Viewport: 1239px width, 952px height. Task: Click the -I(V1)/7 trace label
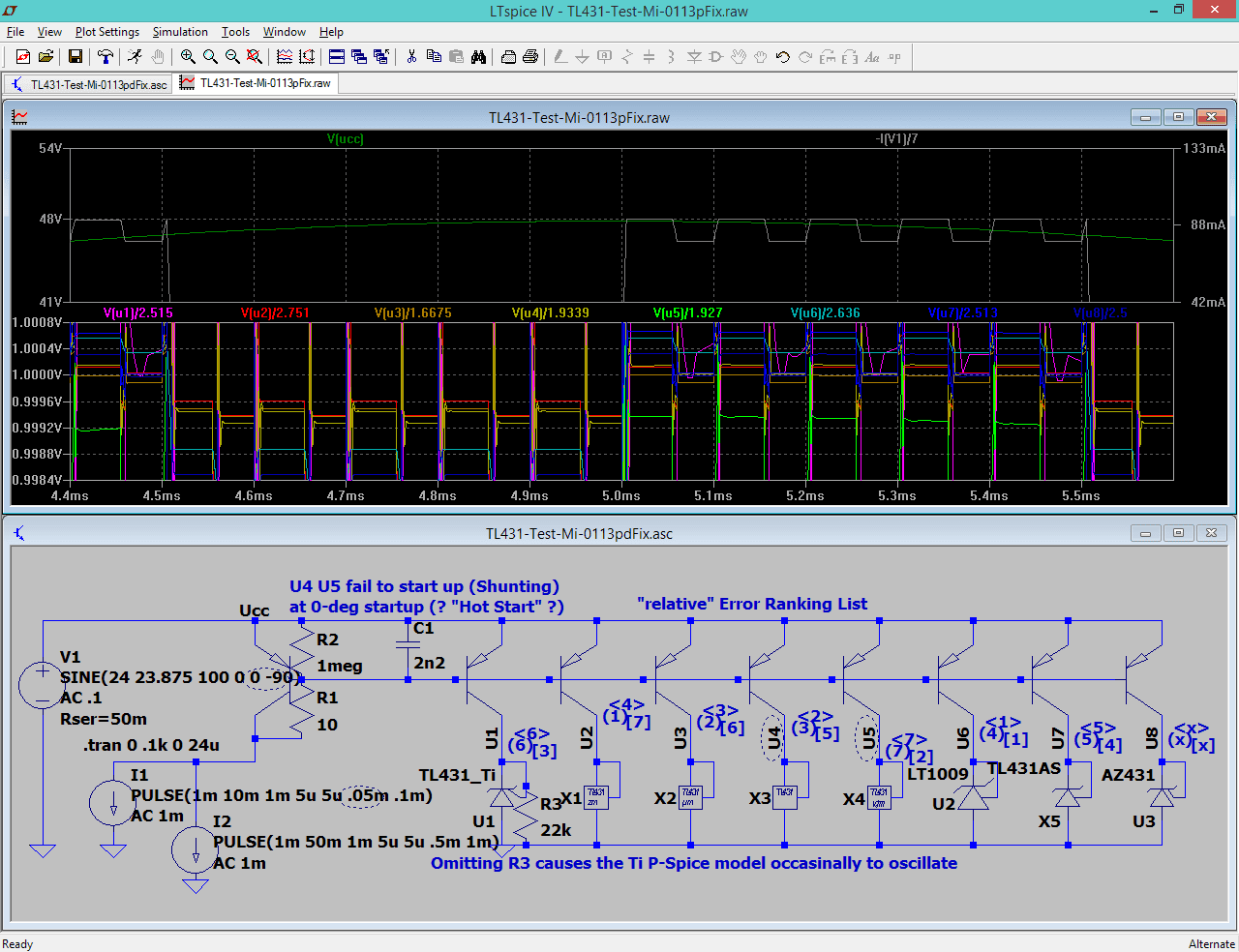[x=896, y=139]
